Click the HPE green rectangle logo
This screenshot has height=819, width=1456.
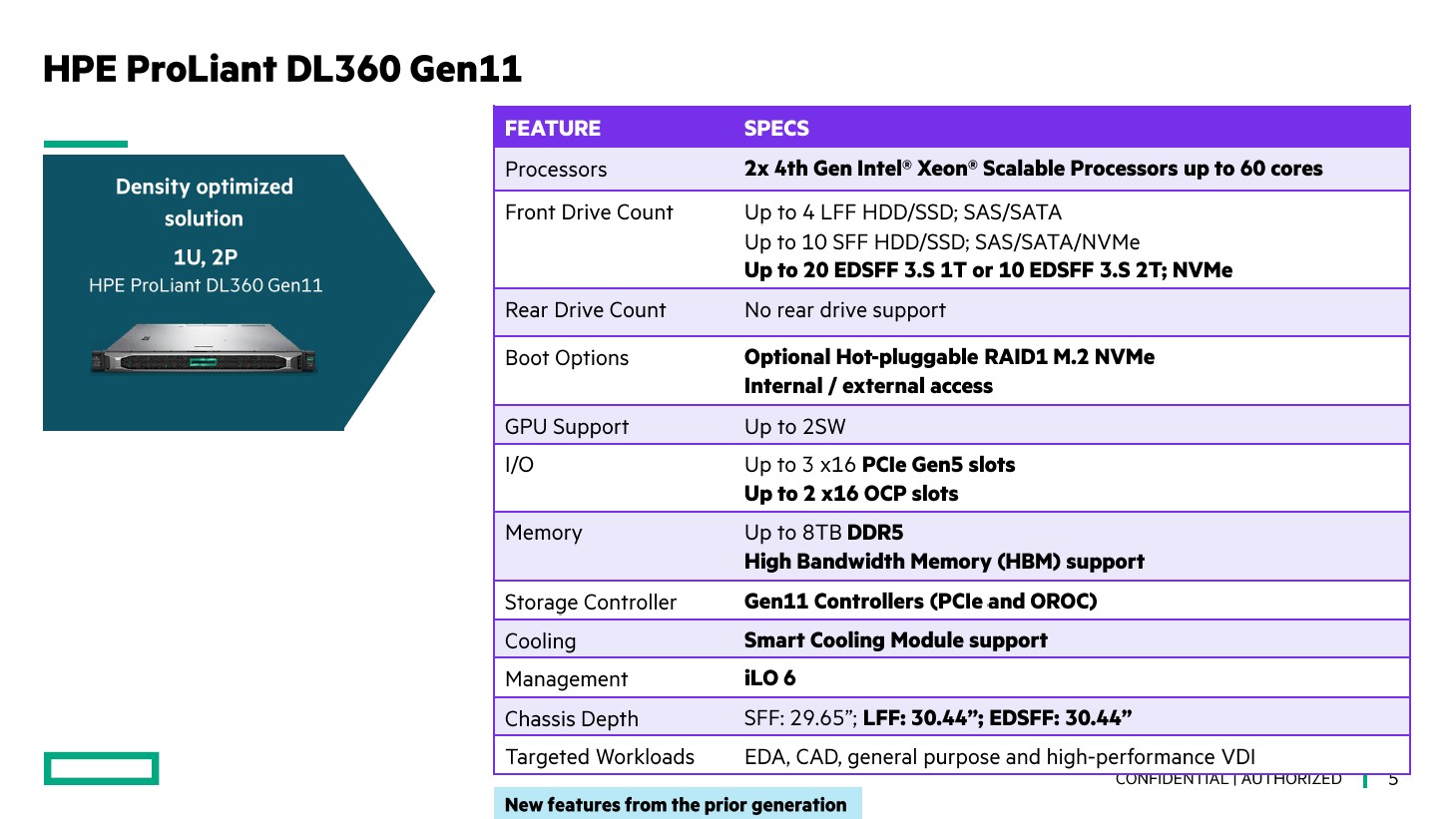coord(101,768)
